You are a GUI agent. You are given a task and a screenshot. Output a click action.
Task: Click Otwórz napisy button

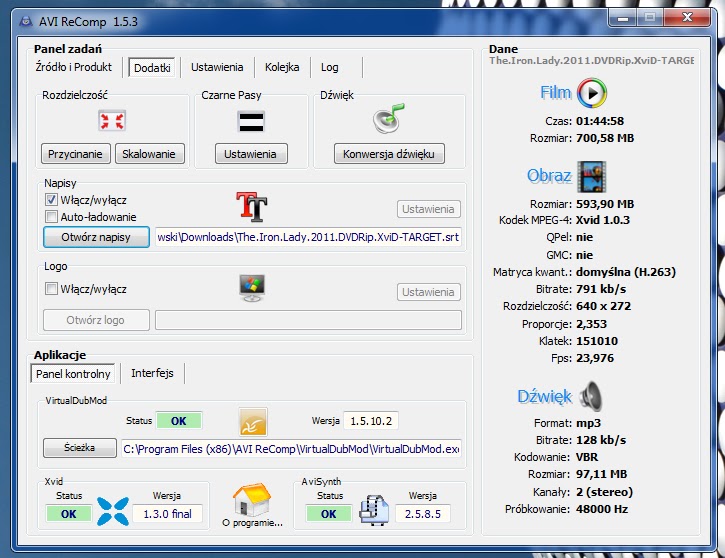pyautogui.click(x=96, y=237)
